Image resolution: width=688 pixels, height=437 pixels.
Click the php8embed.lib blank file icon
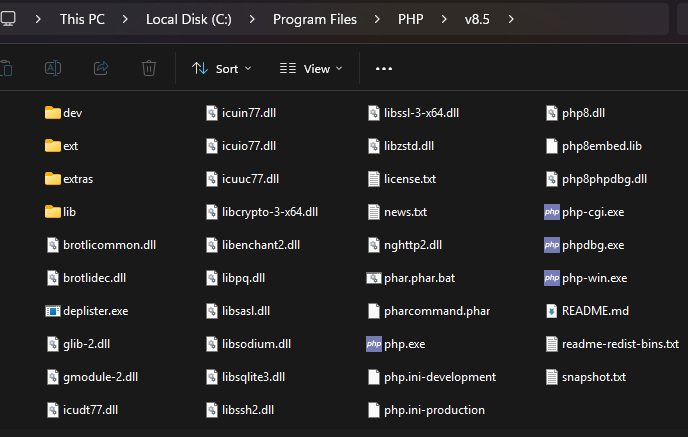552,146
